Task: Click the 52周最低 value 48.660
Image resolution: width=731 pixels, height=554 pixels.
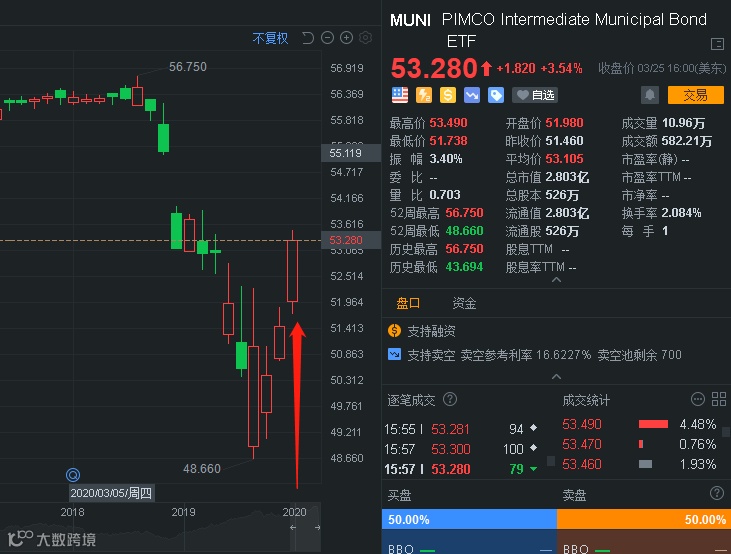Action: (x=464, y=230)
